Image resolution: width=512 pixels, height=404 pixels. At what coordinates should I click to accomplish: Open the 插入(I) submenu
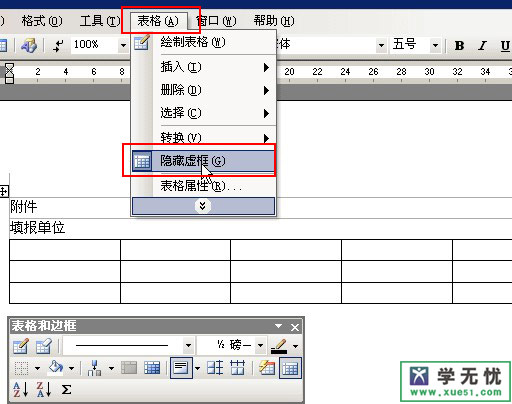(204, 67)
